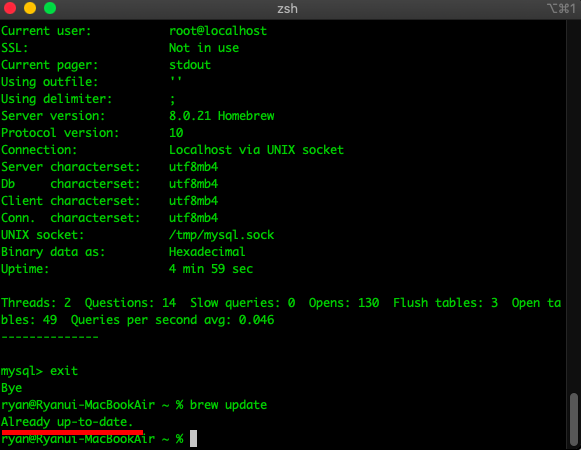
Task: Click the '8.0.21 Homebrew' server version
Action: (x=222, y=116)
